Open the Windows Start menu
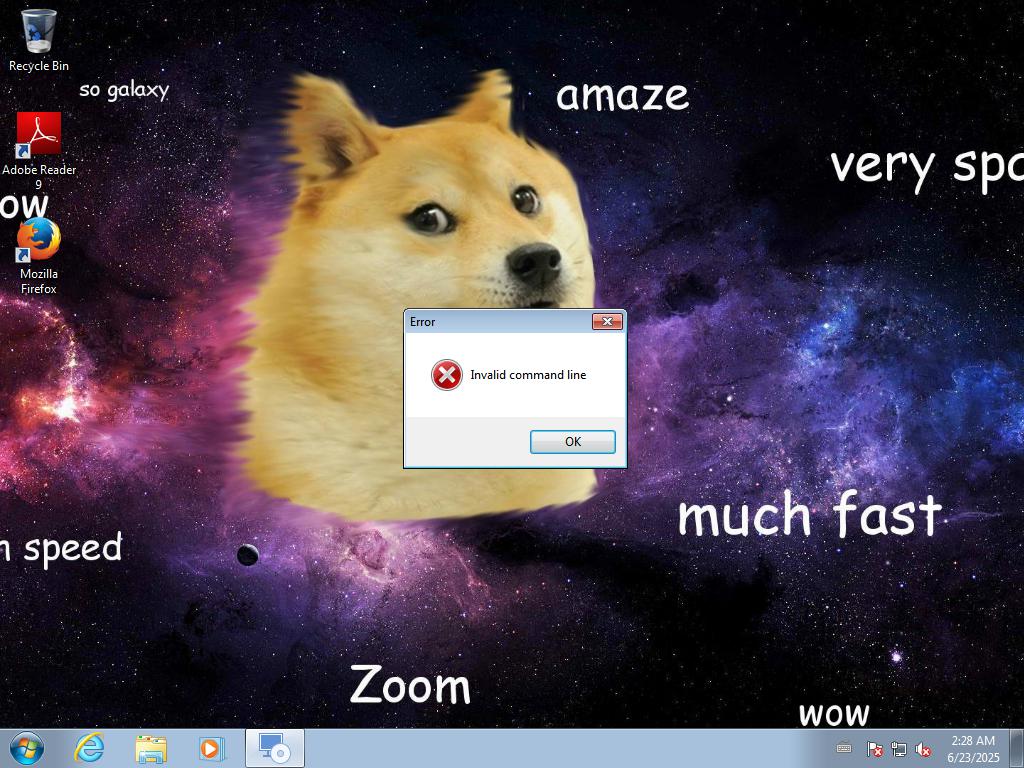The image size is (1024, 768). pos(27,748)
